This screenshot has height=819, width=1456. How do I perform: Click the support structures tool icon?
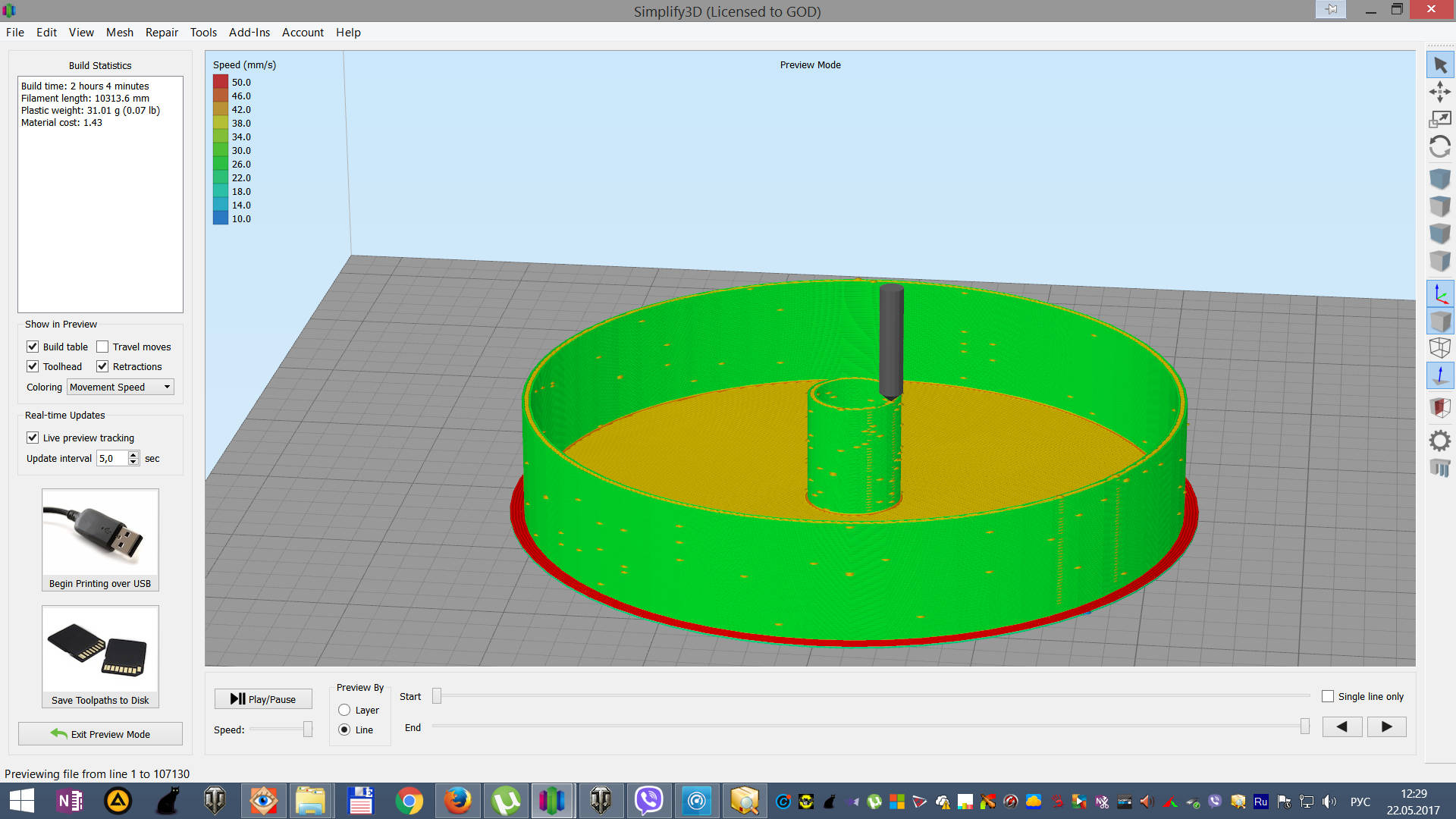(x=1439, y=468)
